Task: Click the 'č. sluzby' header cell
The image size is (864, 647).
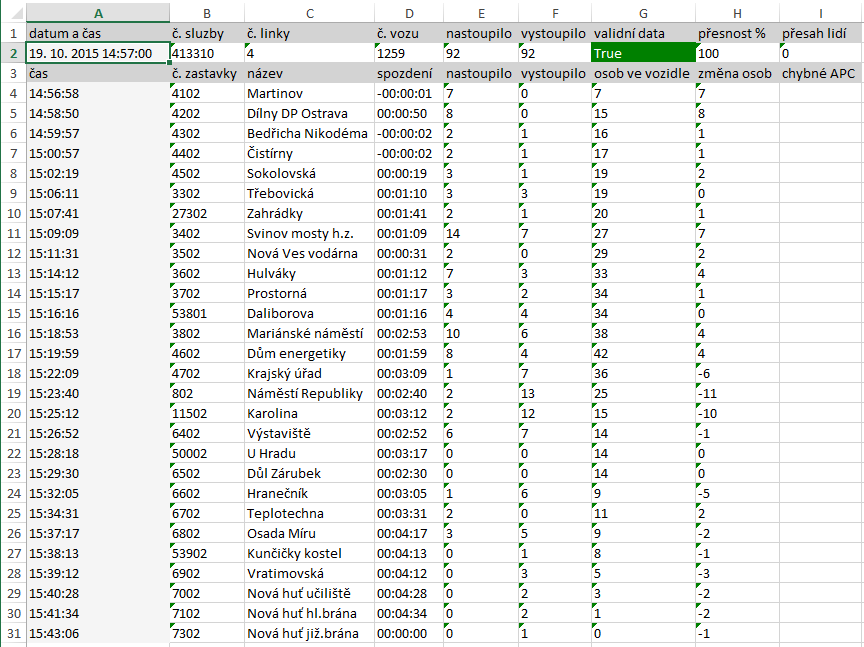Action: (x=207, y=33)
